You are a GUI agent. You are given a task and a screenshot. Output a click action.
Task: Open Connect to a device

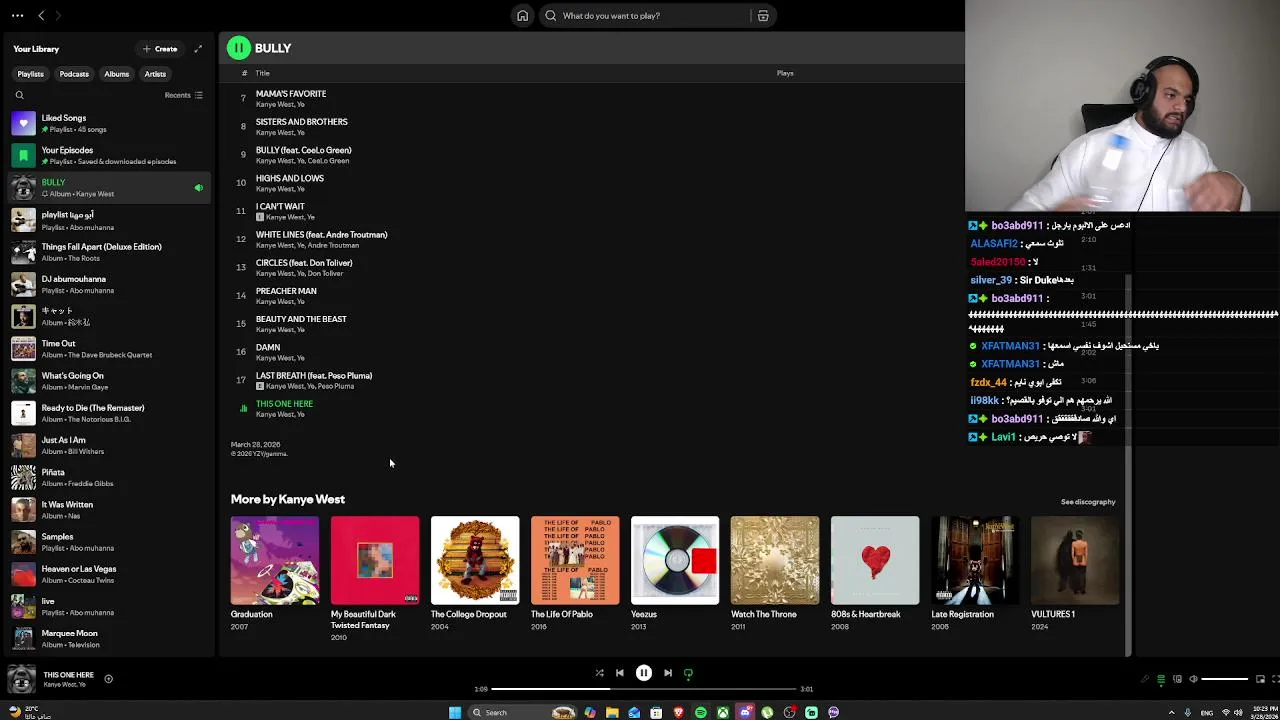click(x=1177, y=679)
